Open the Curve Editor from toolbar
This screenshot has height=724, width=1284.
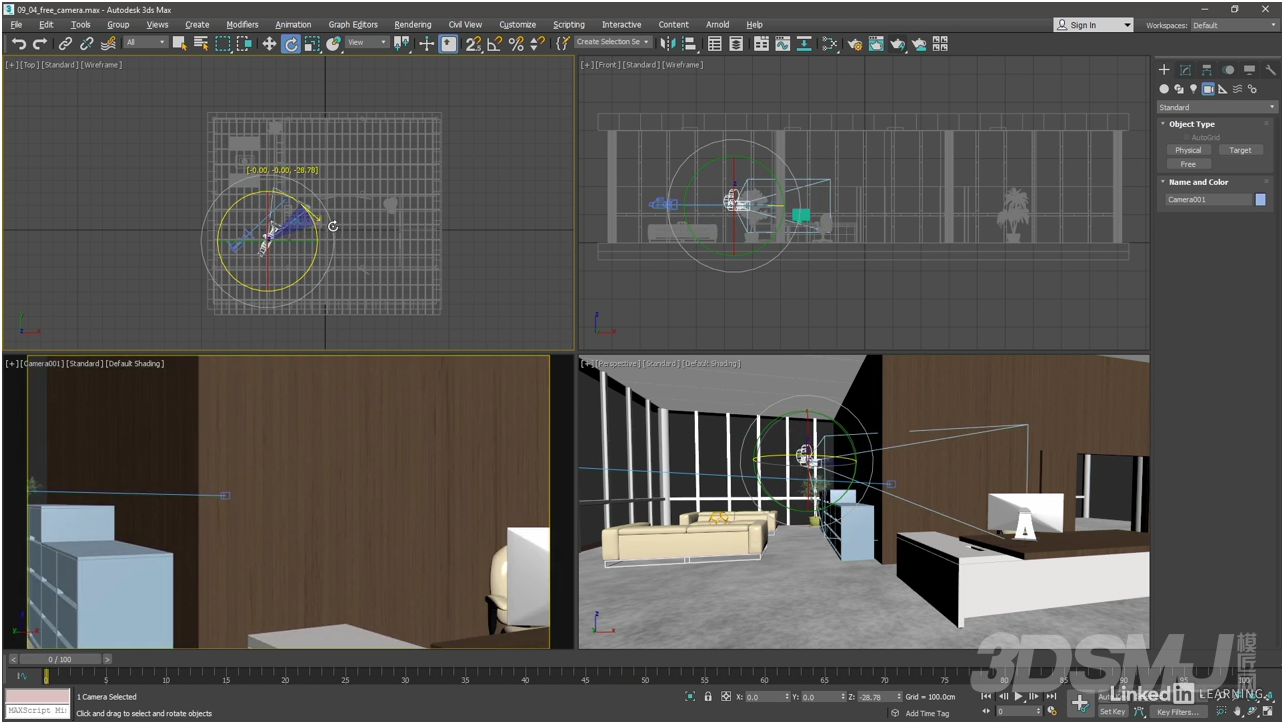783,43
